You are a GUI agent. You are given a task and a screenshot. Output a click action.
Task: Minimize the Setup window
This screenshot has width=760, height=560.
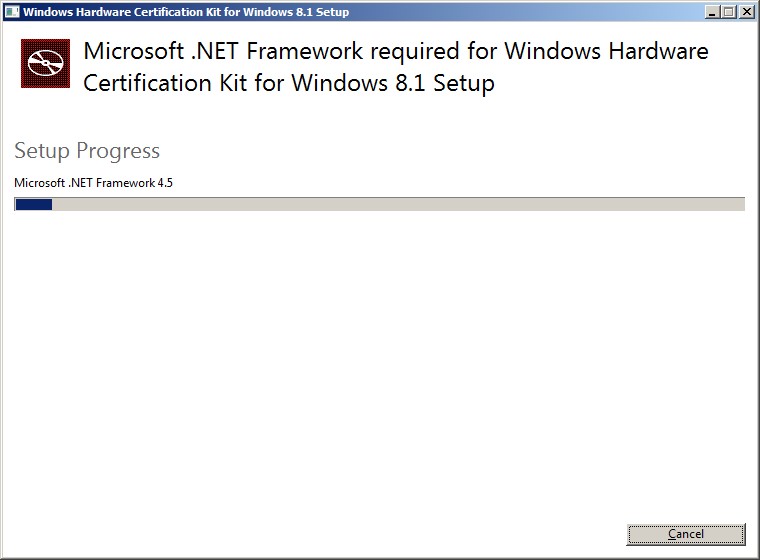point(712,12)
